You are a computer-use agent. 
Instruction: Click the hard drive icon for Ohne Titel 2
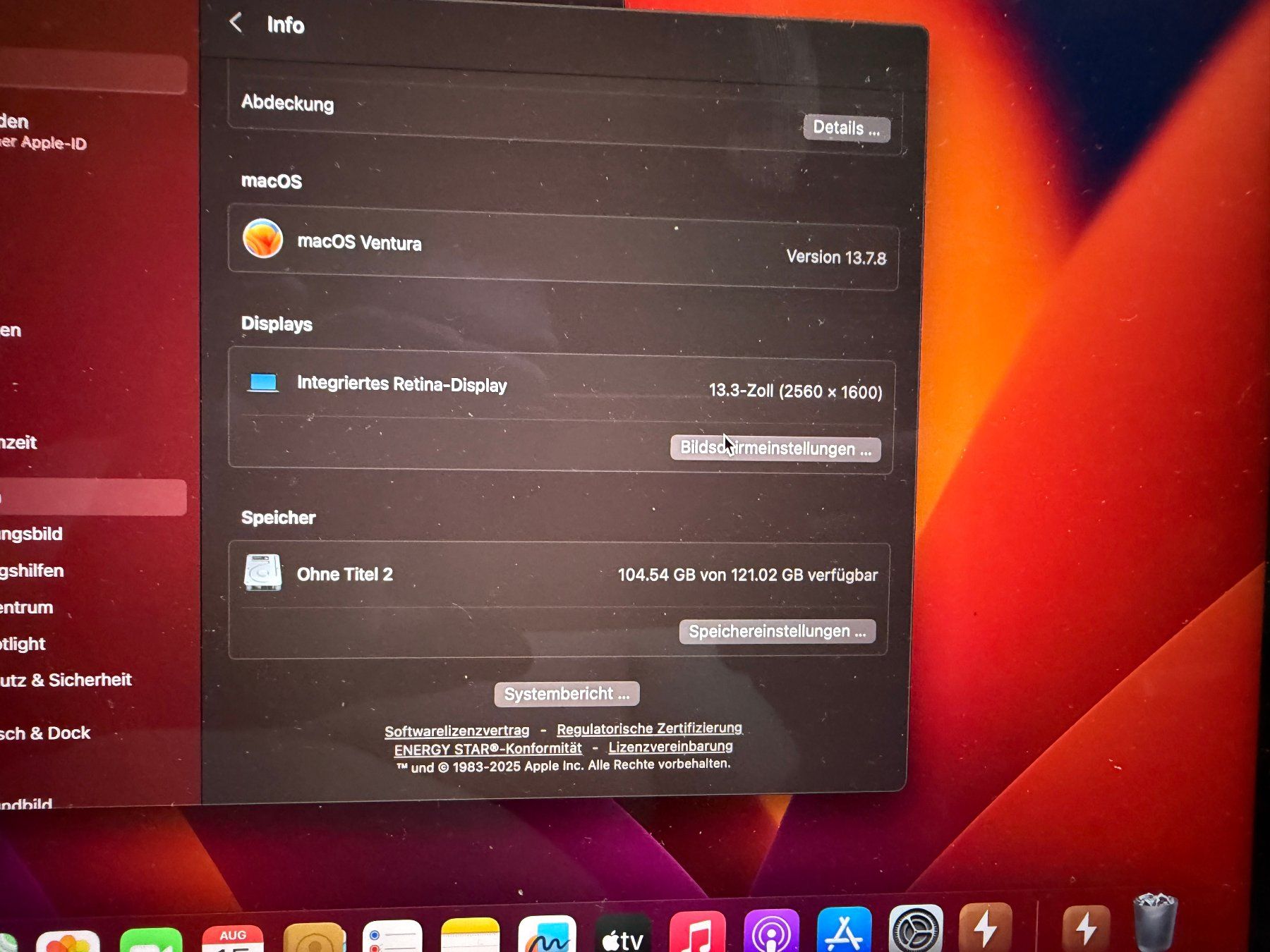point(262,572)
